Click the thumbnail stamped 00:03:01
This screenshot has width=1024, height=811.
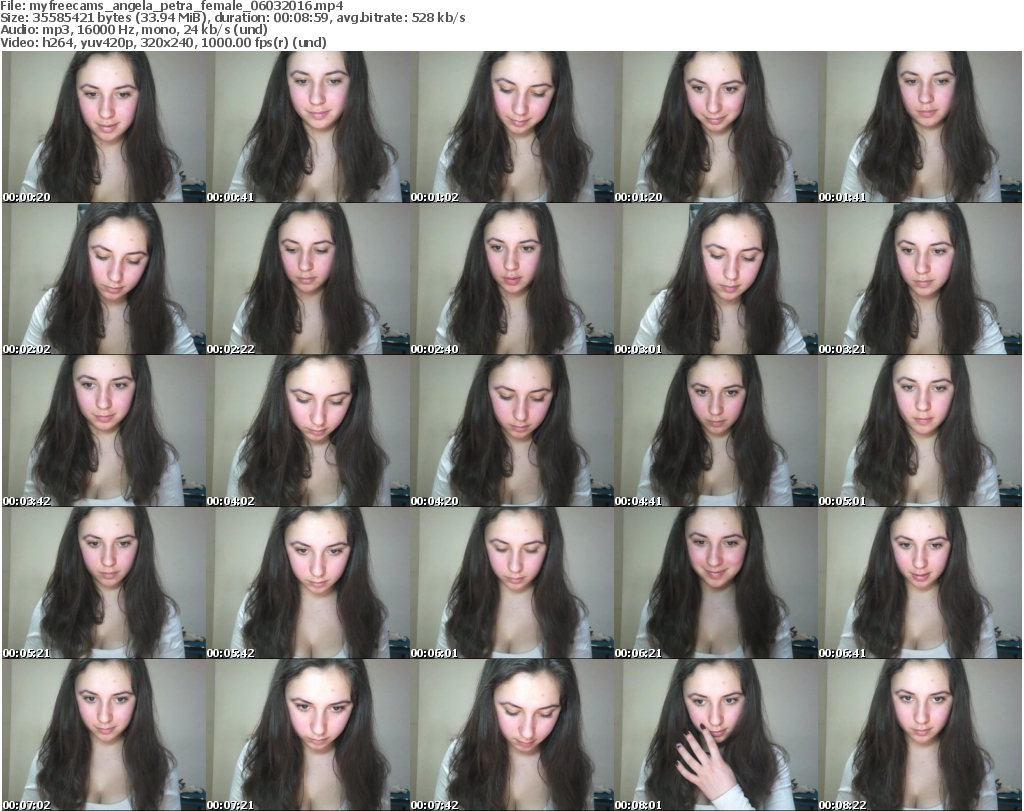pyautogui.click(x=716, y=279)
